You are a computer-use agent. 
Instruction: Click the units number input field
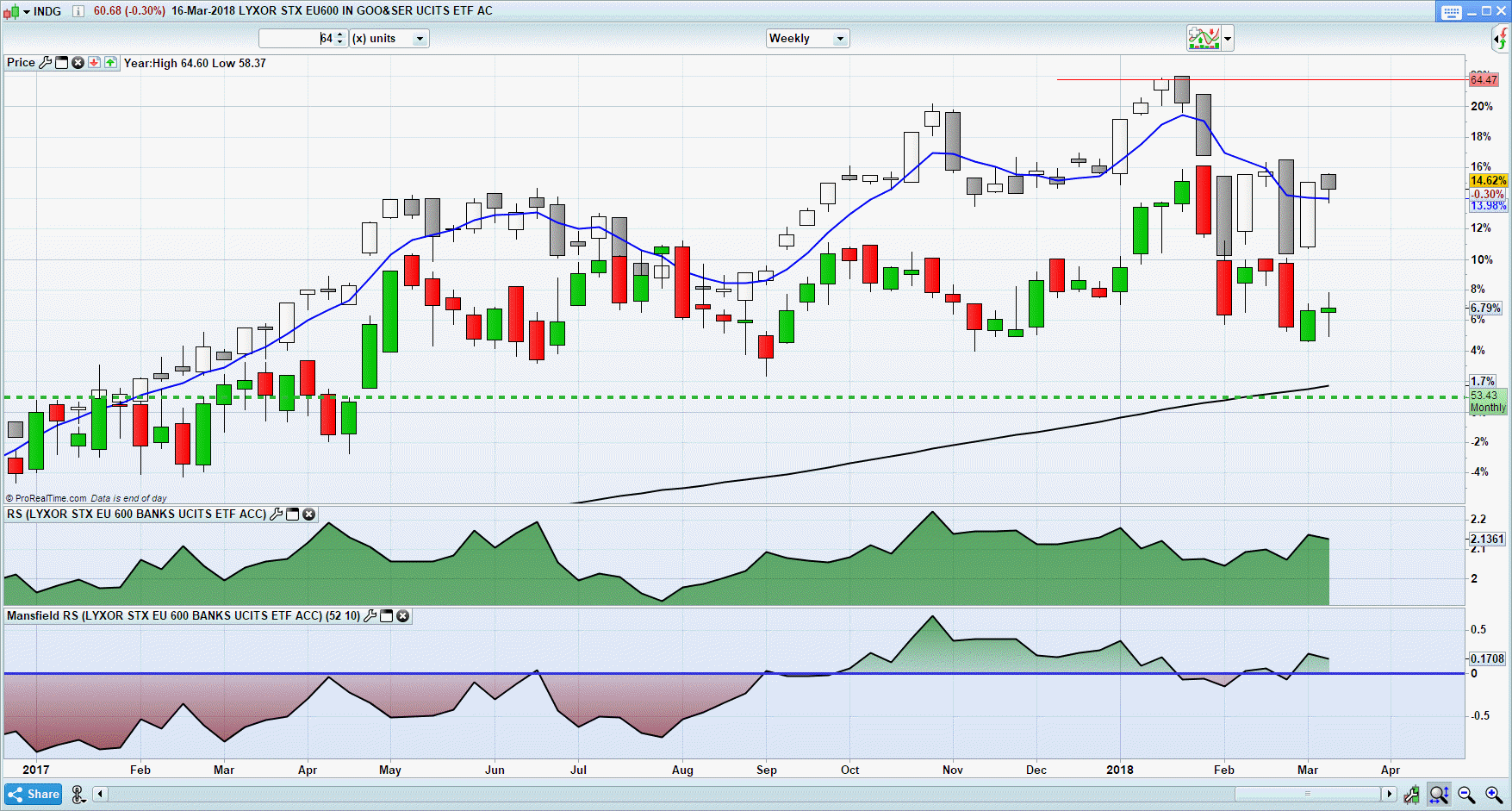(296, 38)
